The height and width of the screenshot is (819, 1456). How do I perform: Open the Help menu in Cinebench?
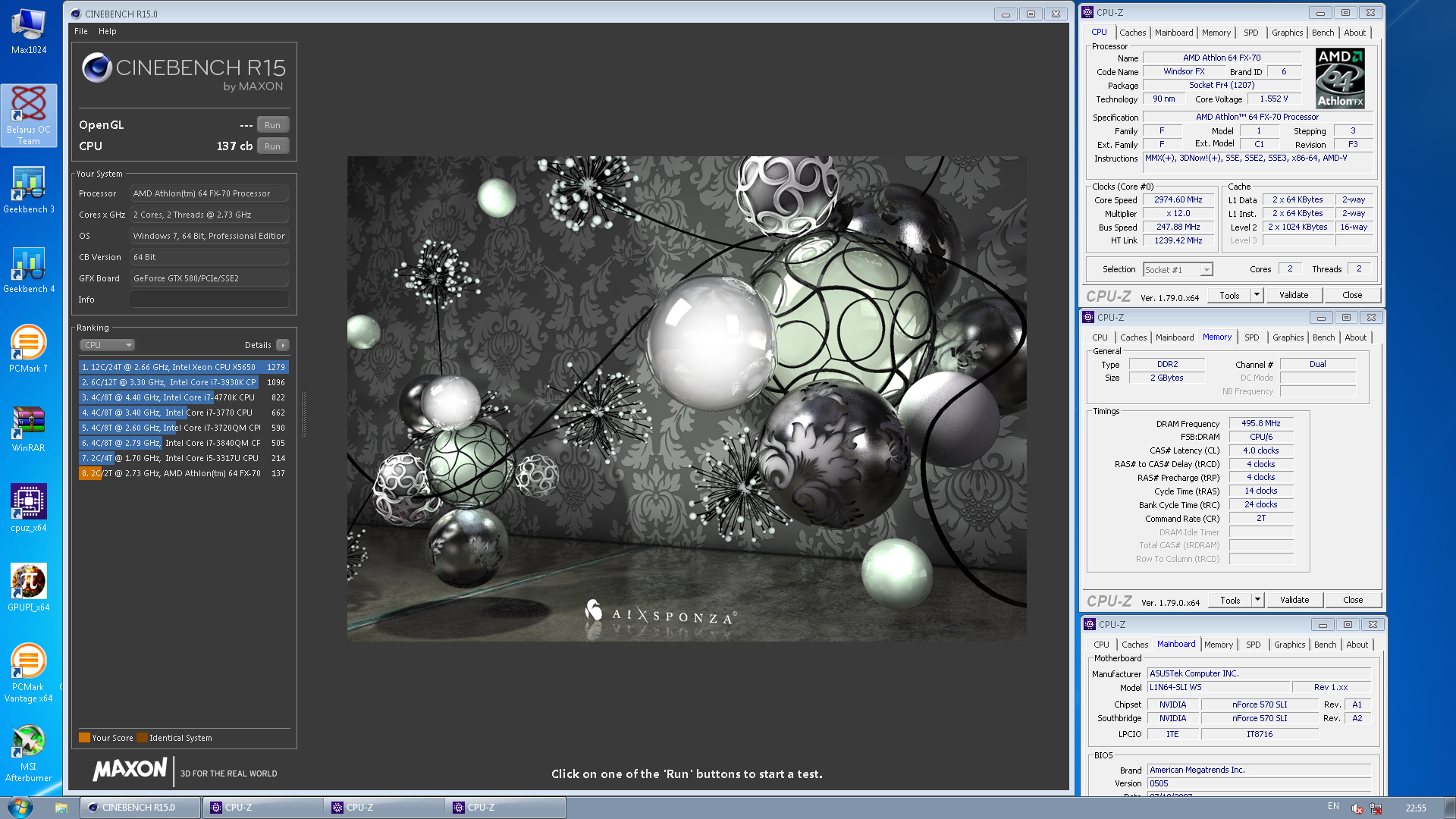tap(108, 31)
